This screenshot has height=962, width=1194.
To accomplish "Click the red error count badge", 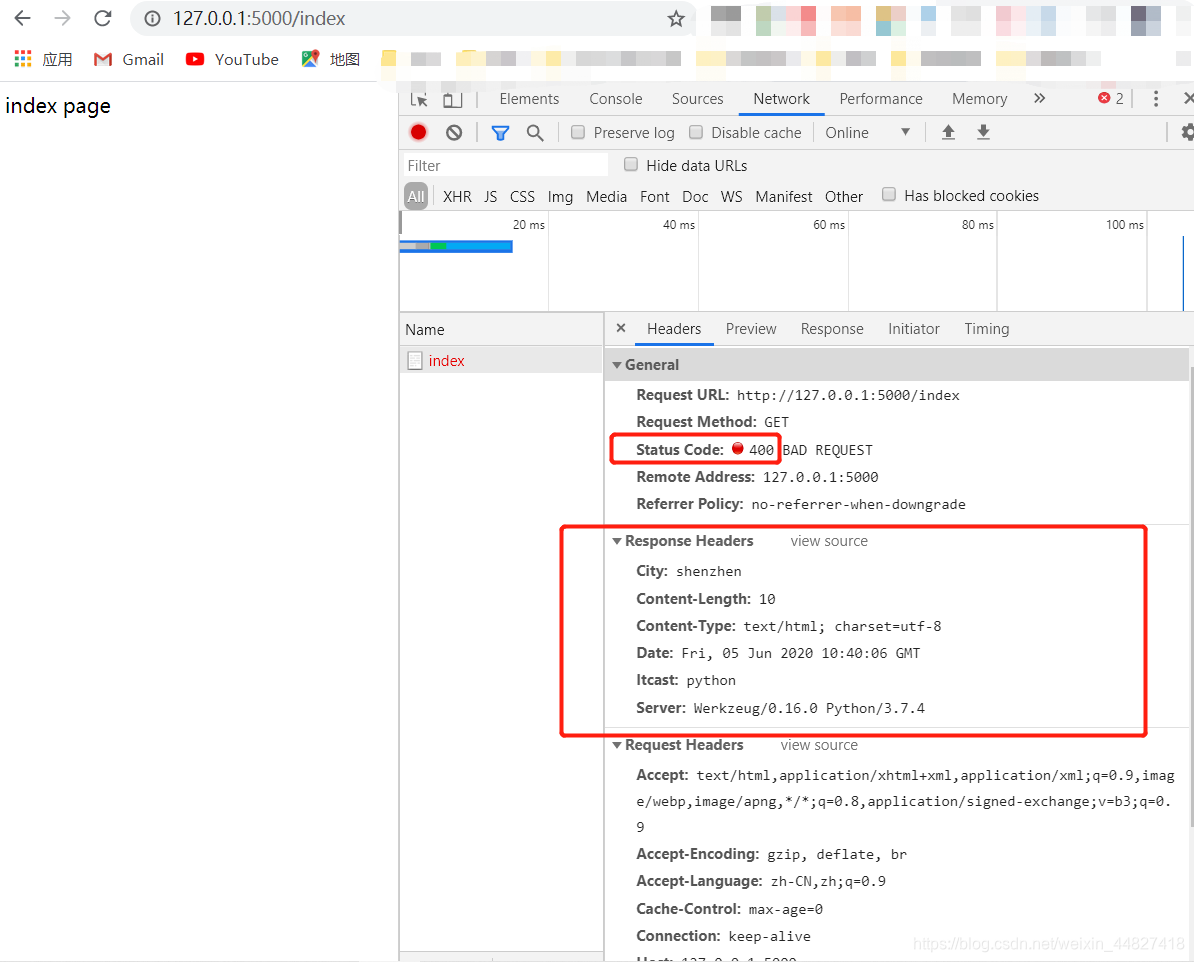I will tap(1110, 98).
